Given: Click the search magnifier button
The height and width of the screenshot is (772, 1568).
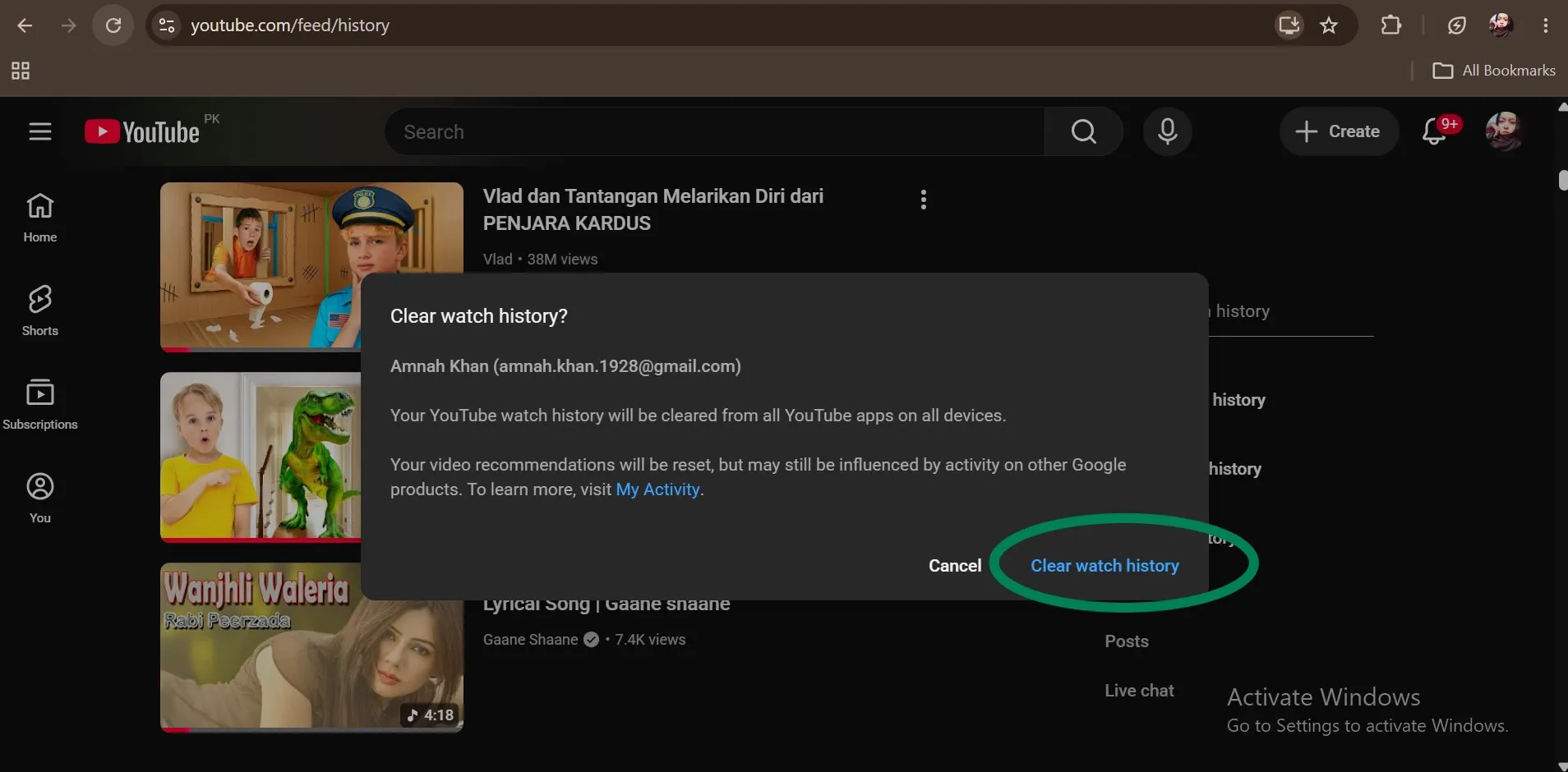Looking at the screenshot, I should (1084, 131).
